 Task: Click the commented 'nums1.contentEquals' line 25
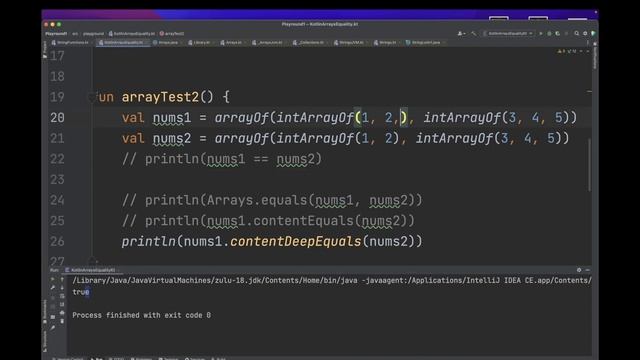(268, 221)
